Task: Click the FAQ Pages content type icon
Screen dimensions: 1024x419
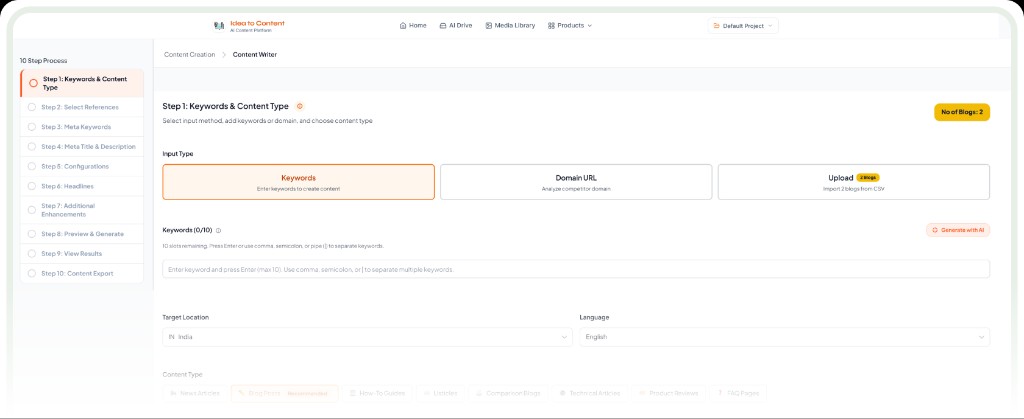Action: (x=720, y=394)
